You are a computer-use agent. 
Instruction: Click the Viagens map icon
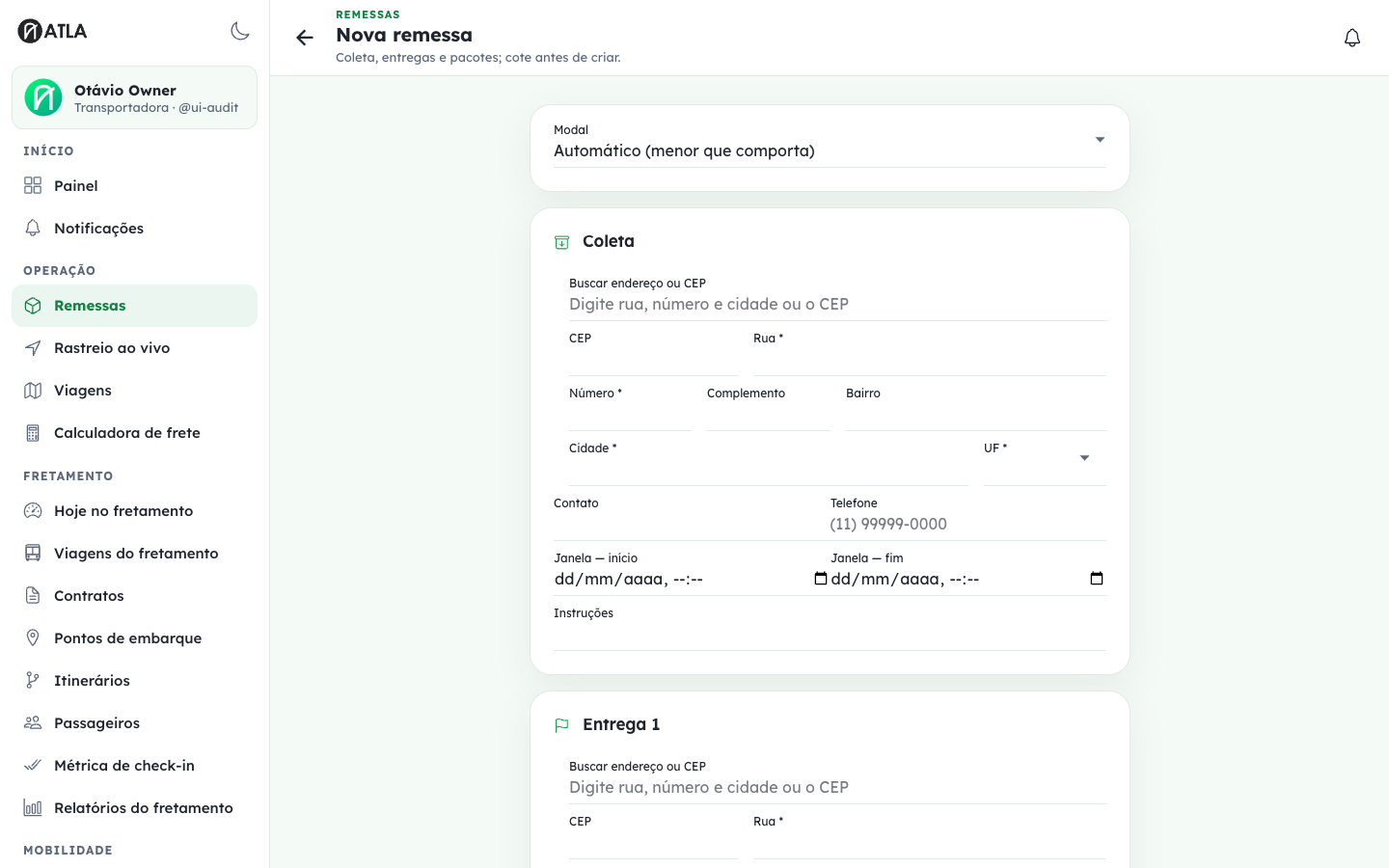coord(33,391)
